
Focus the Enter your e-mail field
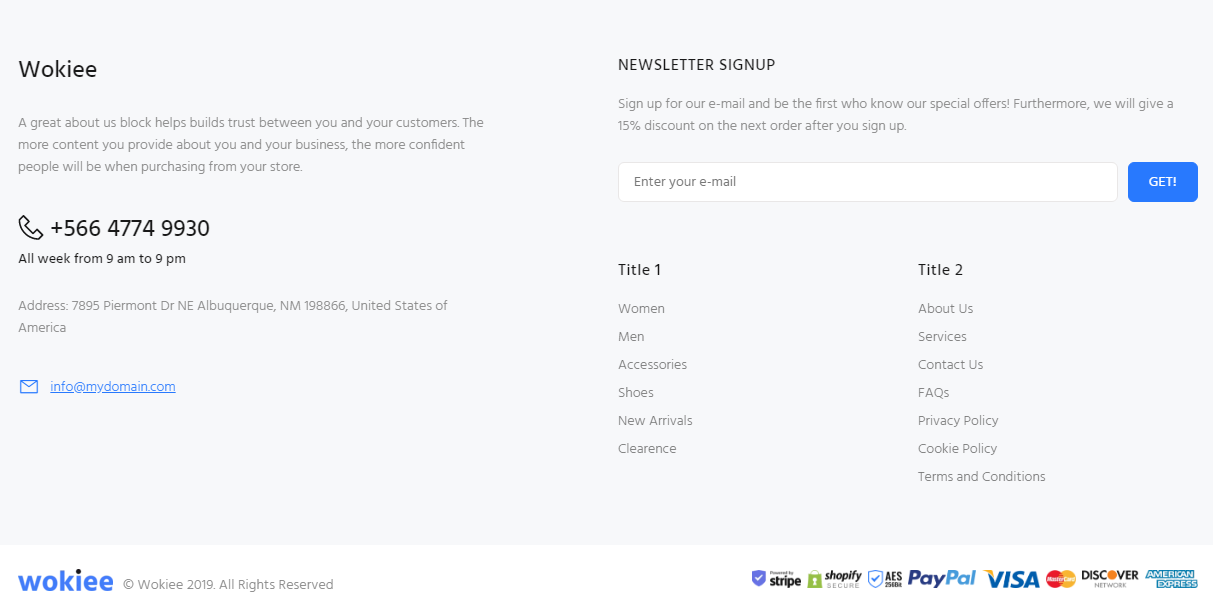867,182
